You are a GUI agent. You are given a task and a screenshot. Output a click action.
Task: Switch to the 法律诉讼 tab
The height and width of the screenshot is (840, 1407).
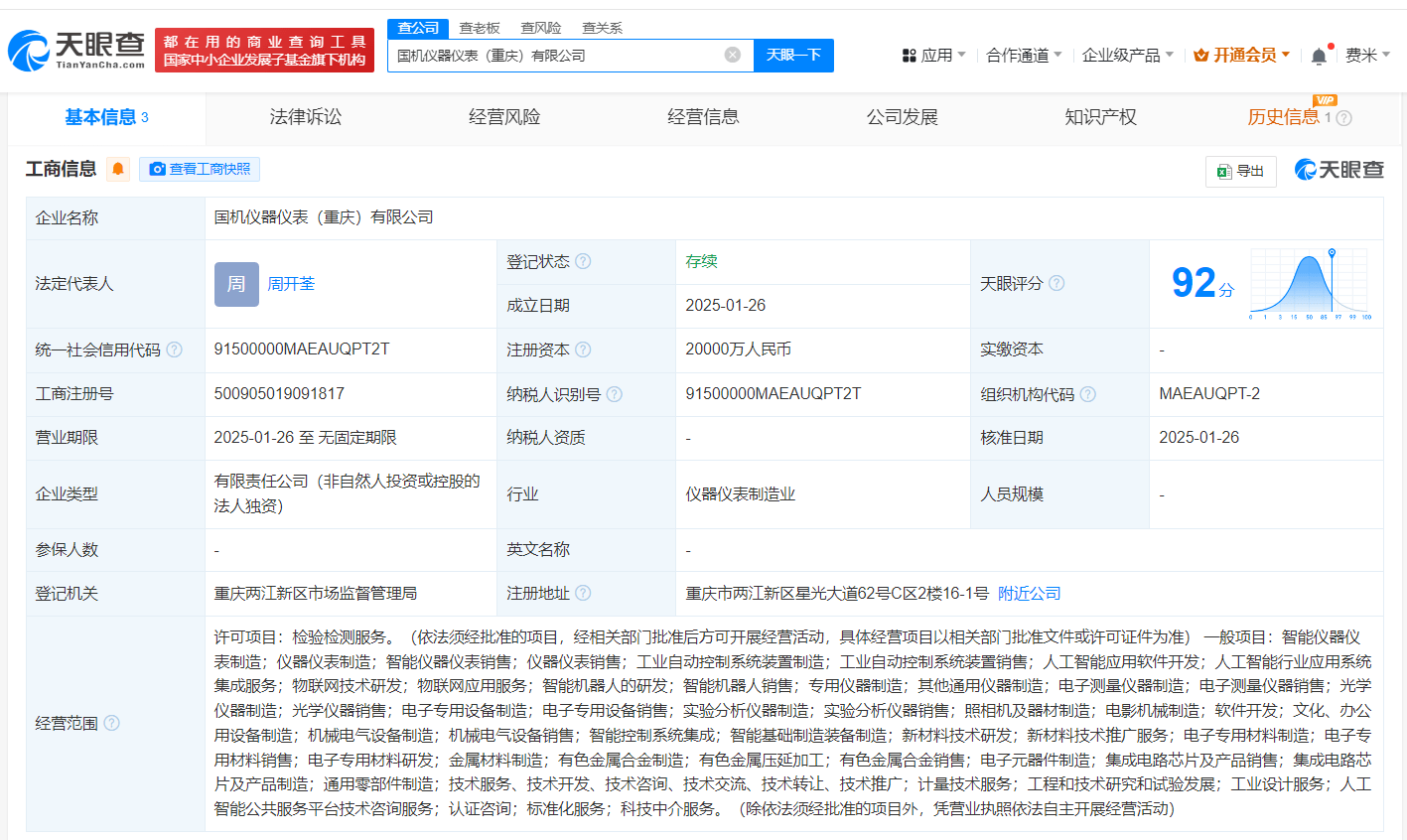coord(306,117)
